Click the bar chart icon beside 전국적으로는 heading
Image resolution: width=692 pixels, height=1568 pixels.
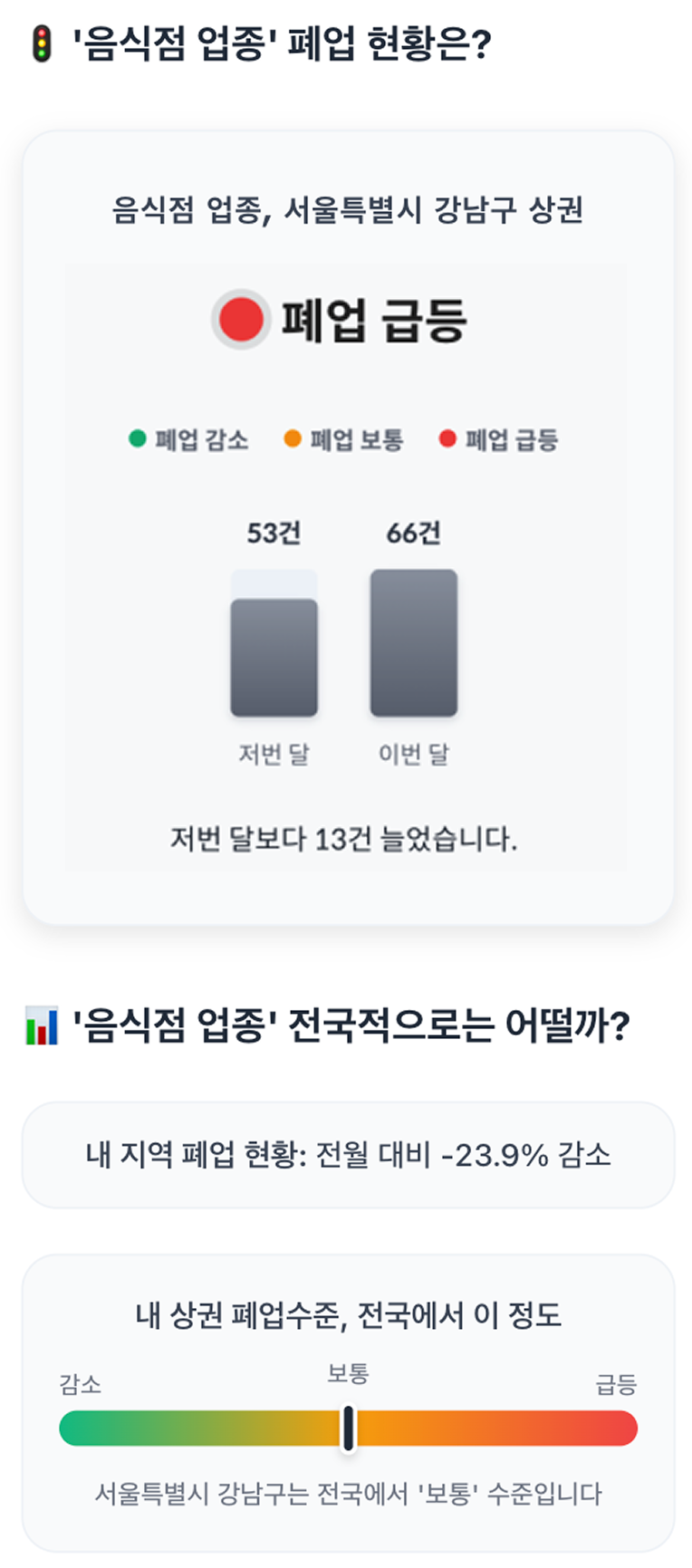[x=42, y=1025]
